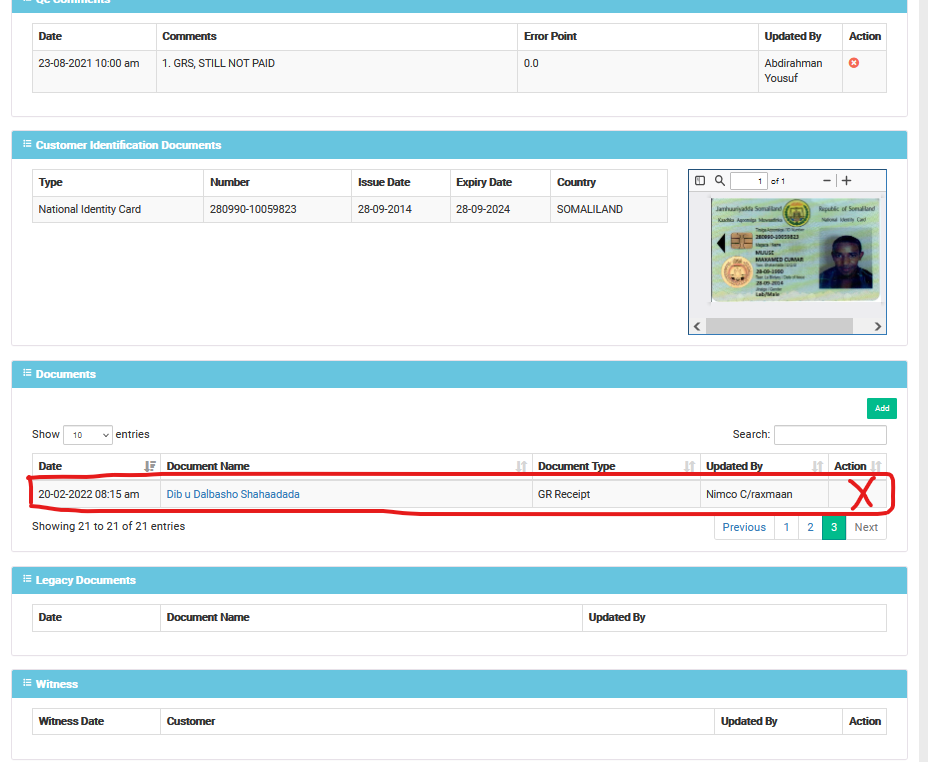Image resolution: width=928 pixels, height=762 pixels.
Task: Select ID number 280990-10059823
Action: click(253, 209)
